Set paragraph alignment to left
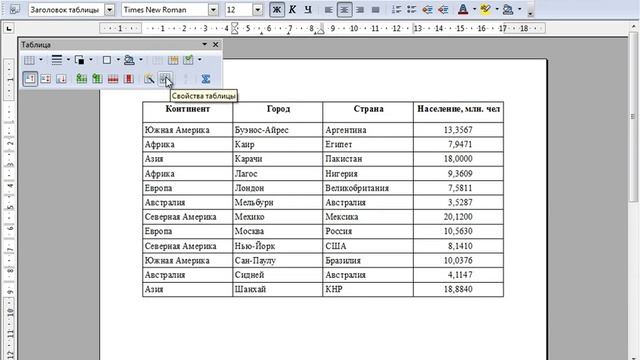 329,9
